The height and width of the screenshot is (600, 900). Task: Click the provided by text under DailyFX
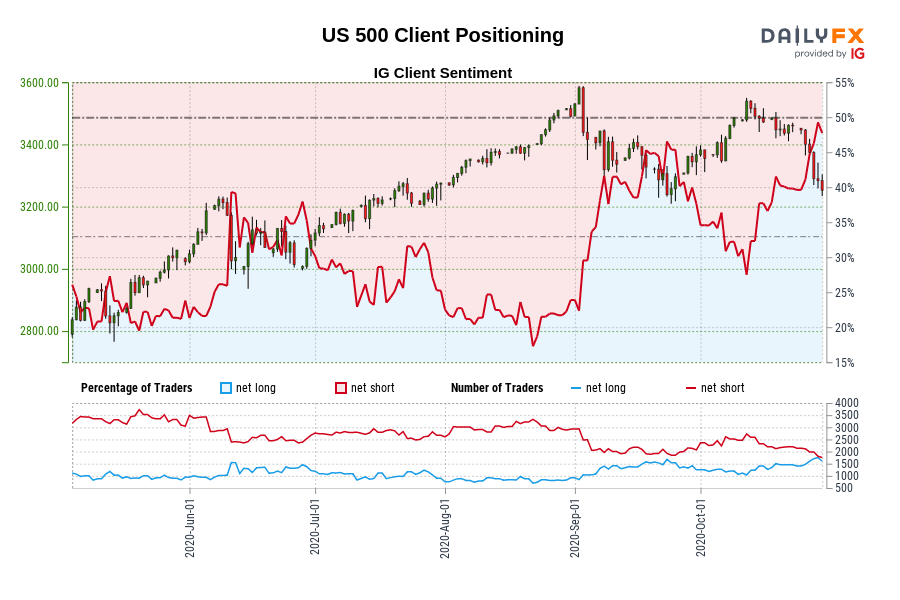820,54
